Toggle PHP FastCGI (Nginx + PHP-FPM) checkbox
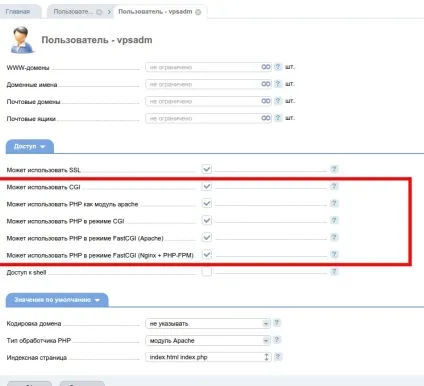Screen dimensions: 424x386 point(207,255)
